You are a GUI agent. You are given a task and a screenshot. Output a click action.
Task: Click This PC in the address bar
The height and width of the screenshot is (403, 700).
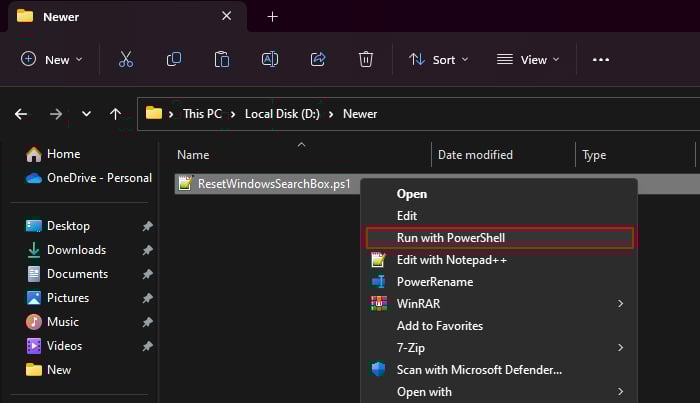(x=202, y=114)
